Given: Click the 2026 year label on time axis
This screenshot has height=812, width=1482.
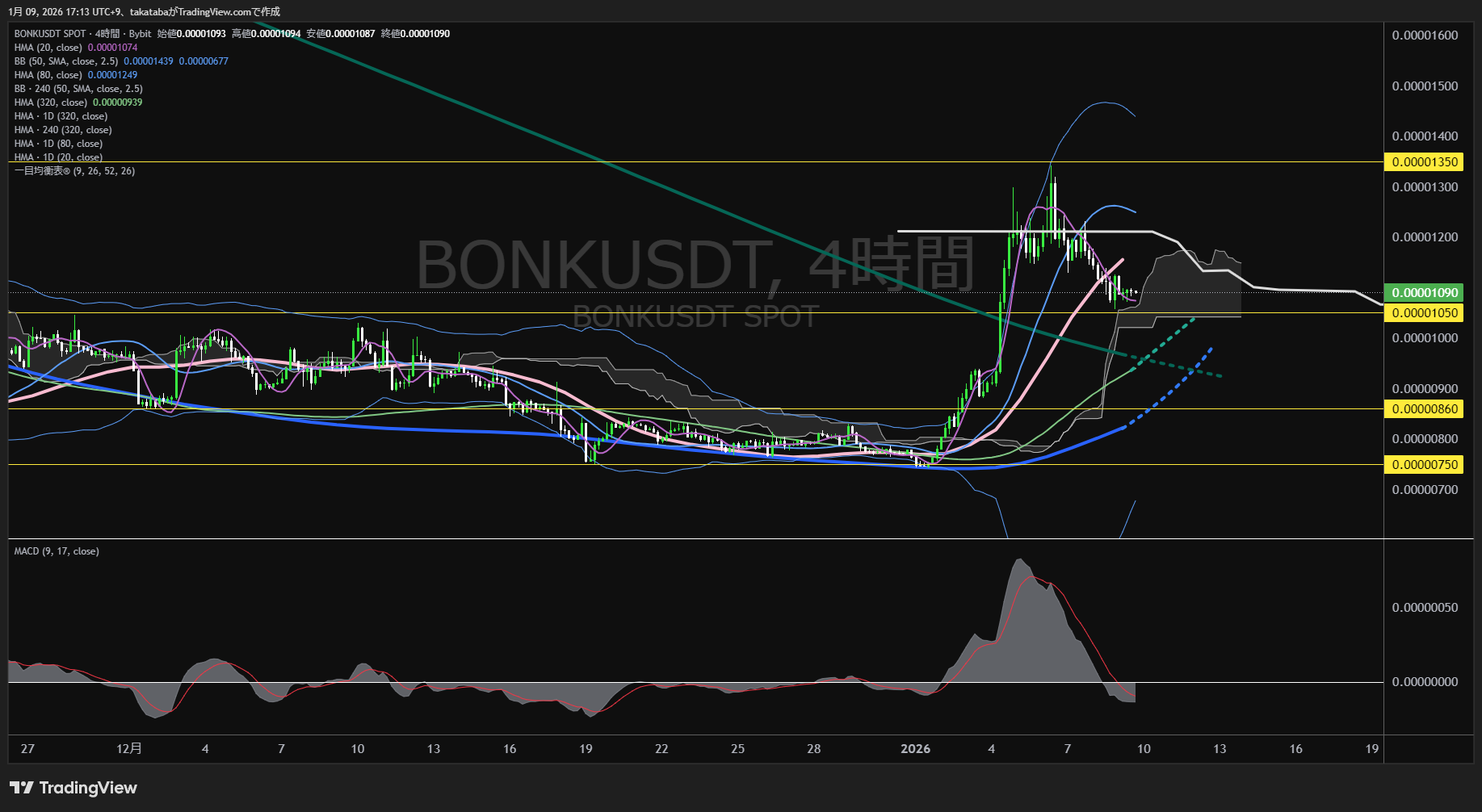Looking at the screenshot, I should pos(915,749).
